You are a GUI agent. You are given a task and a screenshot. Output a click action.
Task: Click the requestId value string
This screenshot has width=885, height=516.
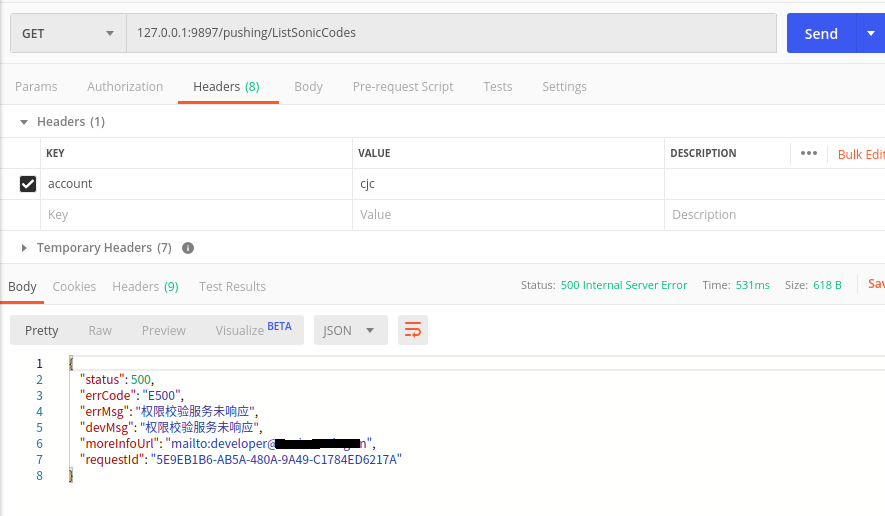tap(276, 460)
